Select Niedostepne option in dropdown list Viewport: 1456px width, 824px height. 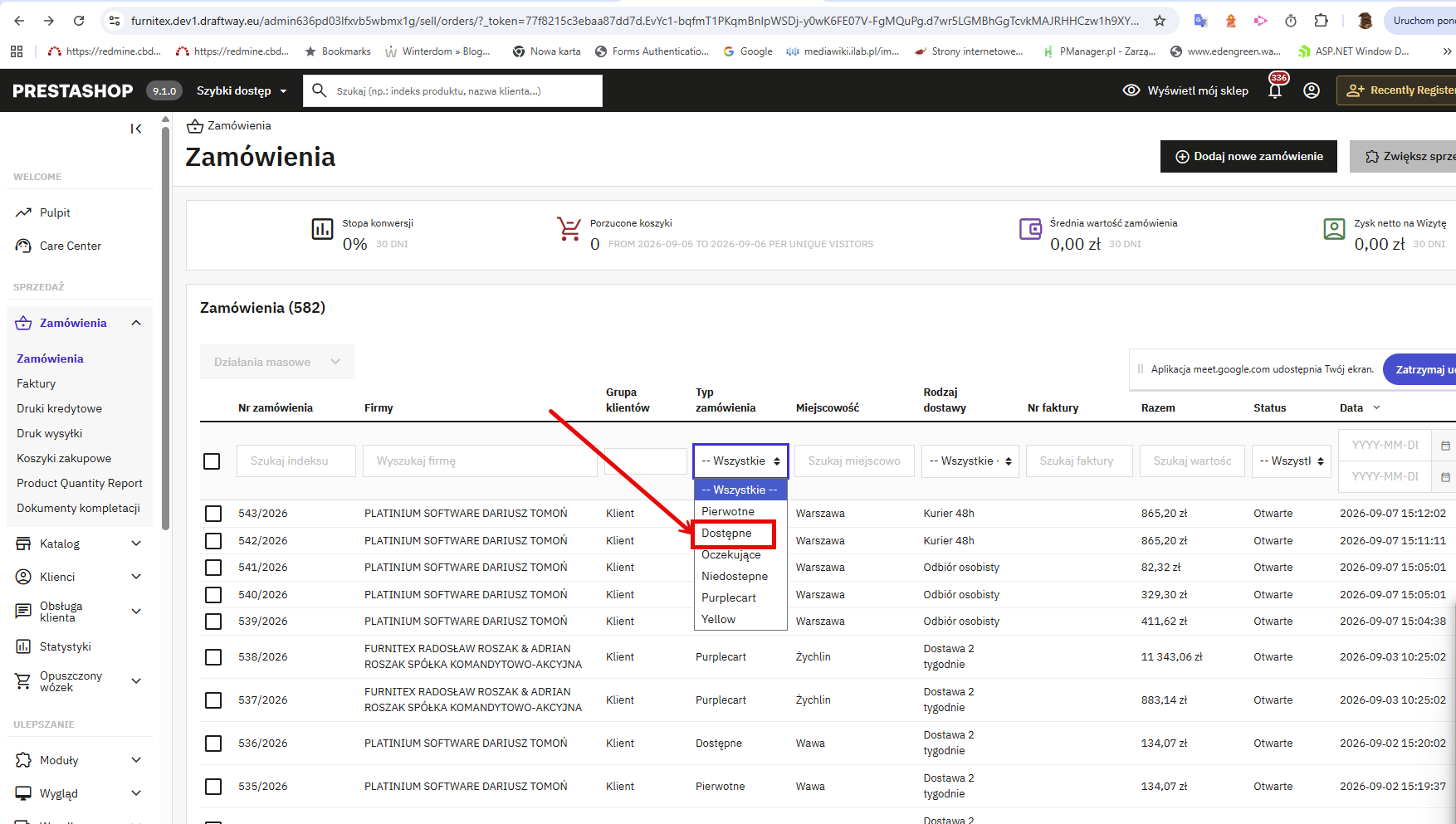(735, 577)
